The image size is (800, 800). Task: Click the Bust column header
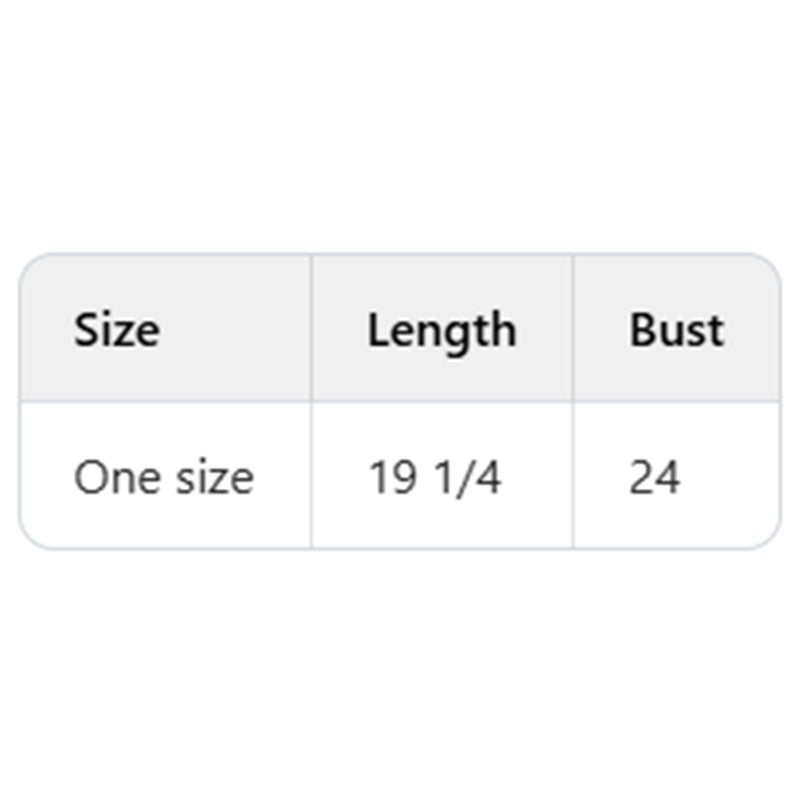click(x=676, y=330)
